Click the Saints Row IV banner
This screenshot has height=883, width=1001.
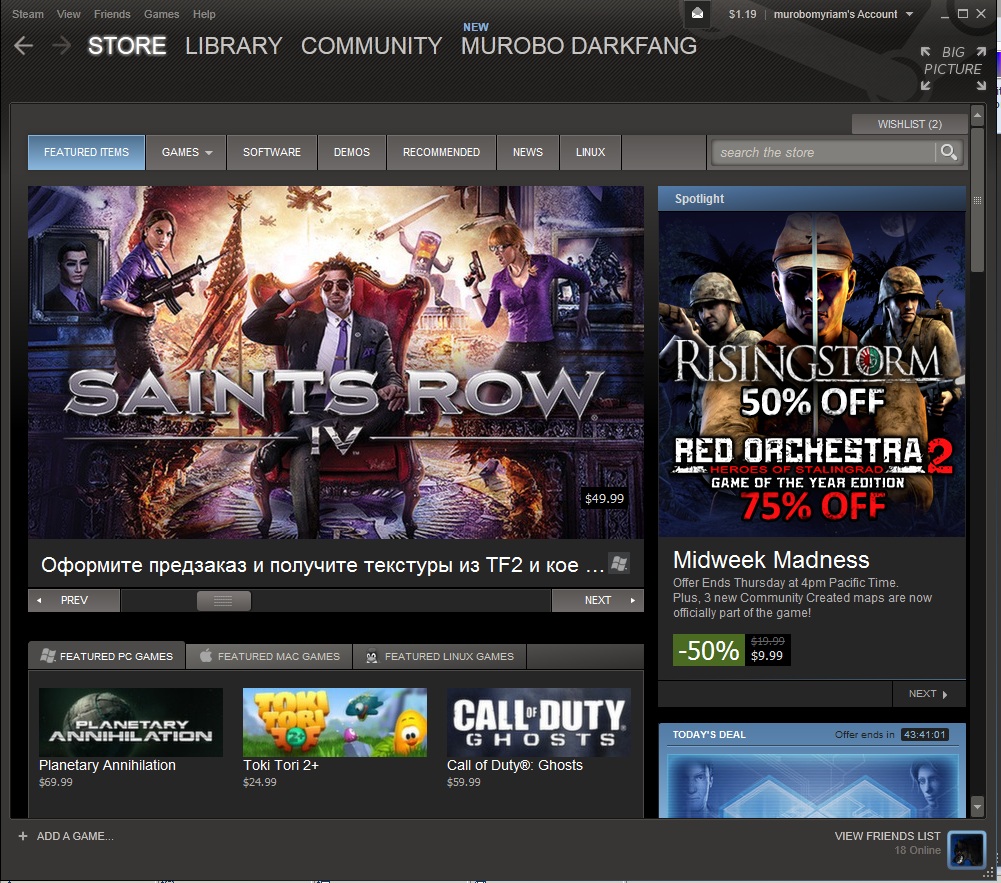click(x=336, y=362)
